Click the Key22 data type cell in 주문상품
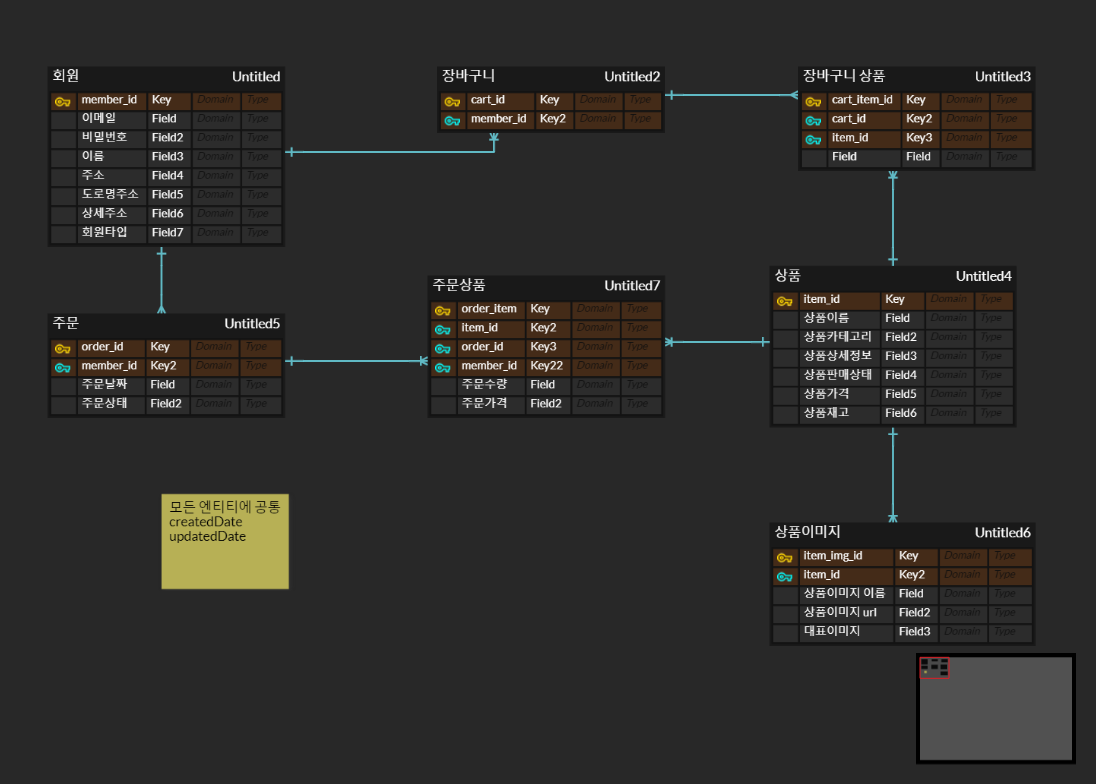 click(547, 365)
